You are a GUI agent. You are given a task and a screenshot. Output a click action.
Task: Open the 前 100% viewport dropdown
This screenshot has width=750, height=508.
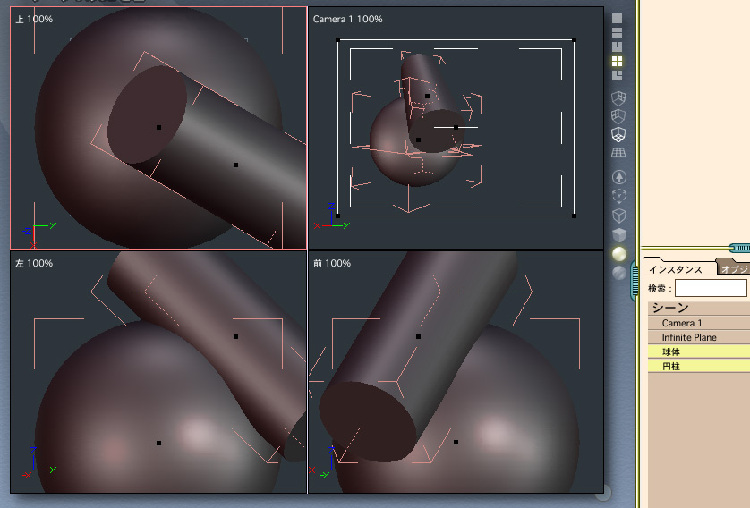[332, 263]
